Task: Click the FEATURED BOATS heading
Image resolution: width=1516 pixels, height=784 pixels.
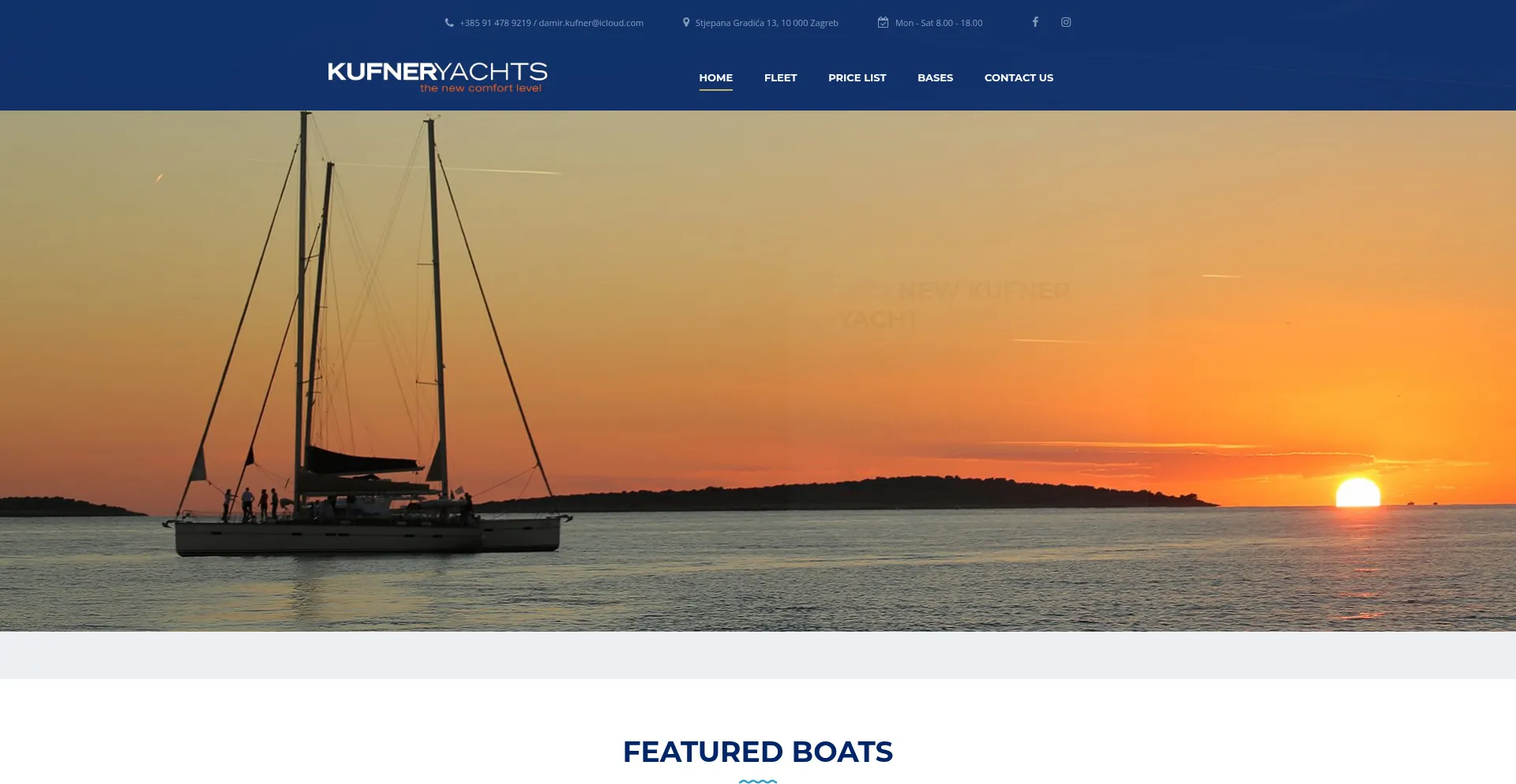Action: pos(758,752)
